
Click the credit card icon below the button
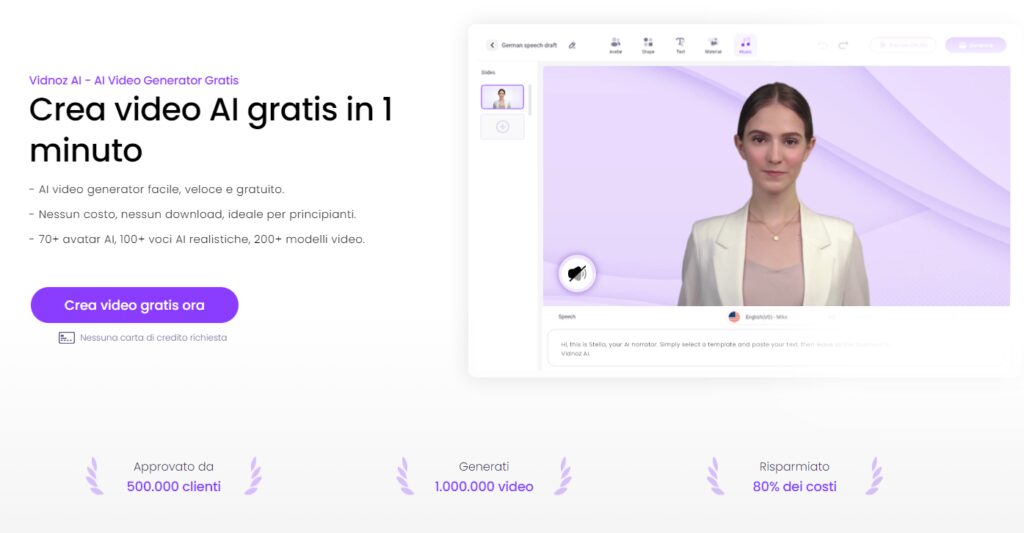click(x=67, y=338)
